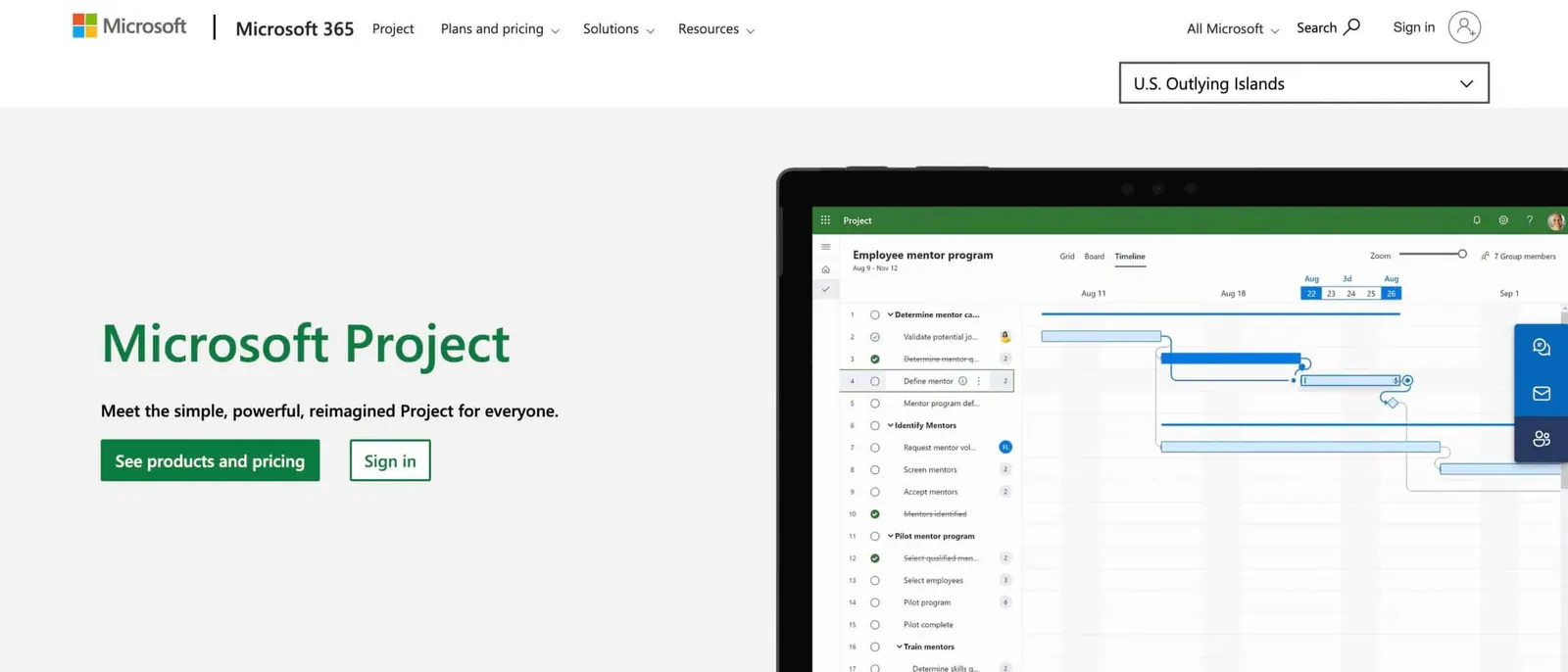Click the user profile photo in Project
This screenshot has height=672, width=1568.
click(1555, 221)
